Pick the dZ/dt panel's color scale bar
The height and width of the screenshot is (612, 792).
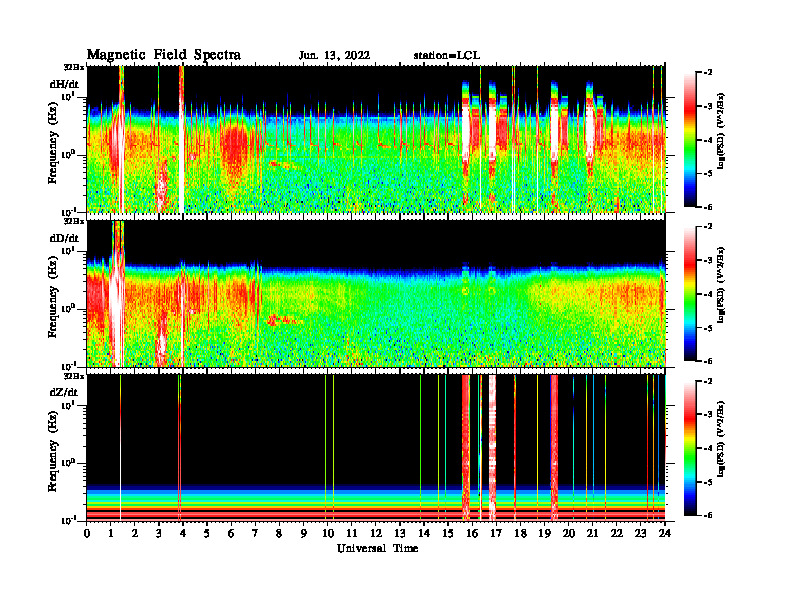[x=690, y=448]
